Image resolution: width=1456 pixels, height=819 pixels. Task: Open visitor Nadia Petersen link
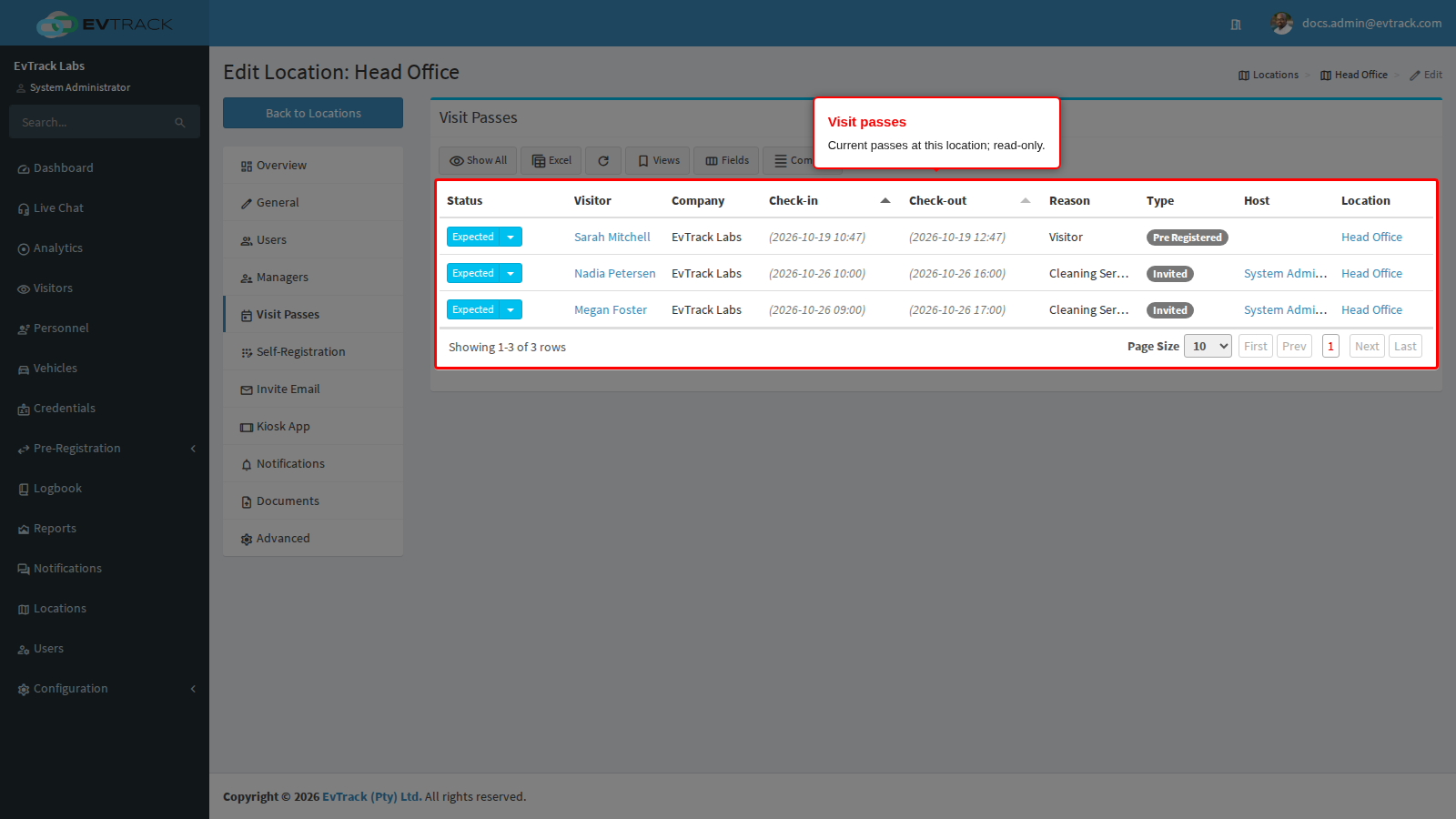[x=614, y=273]
